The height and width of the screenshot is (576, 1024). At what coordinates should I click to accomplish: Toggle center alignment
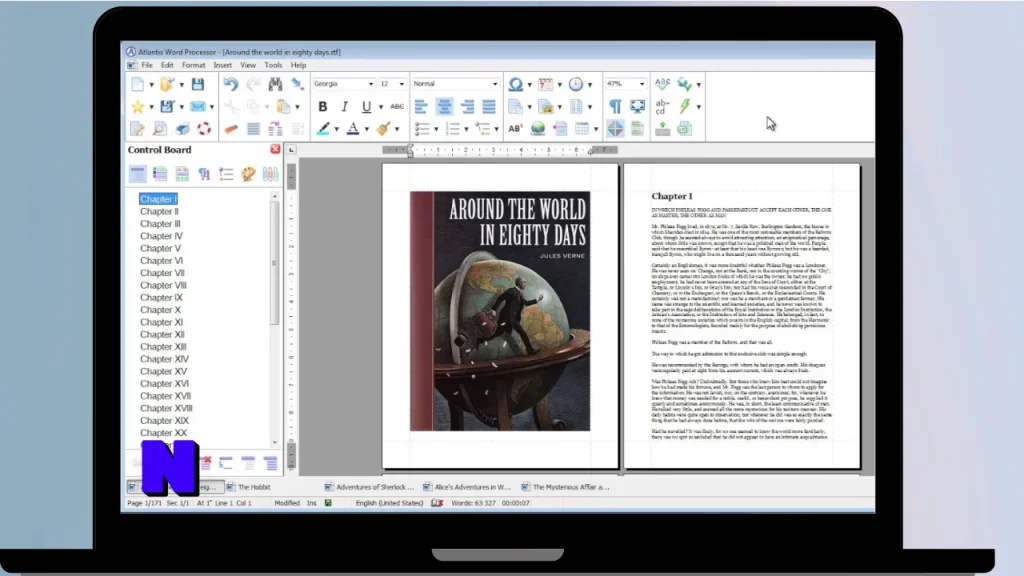444,106
